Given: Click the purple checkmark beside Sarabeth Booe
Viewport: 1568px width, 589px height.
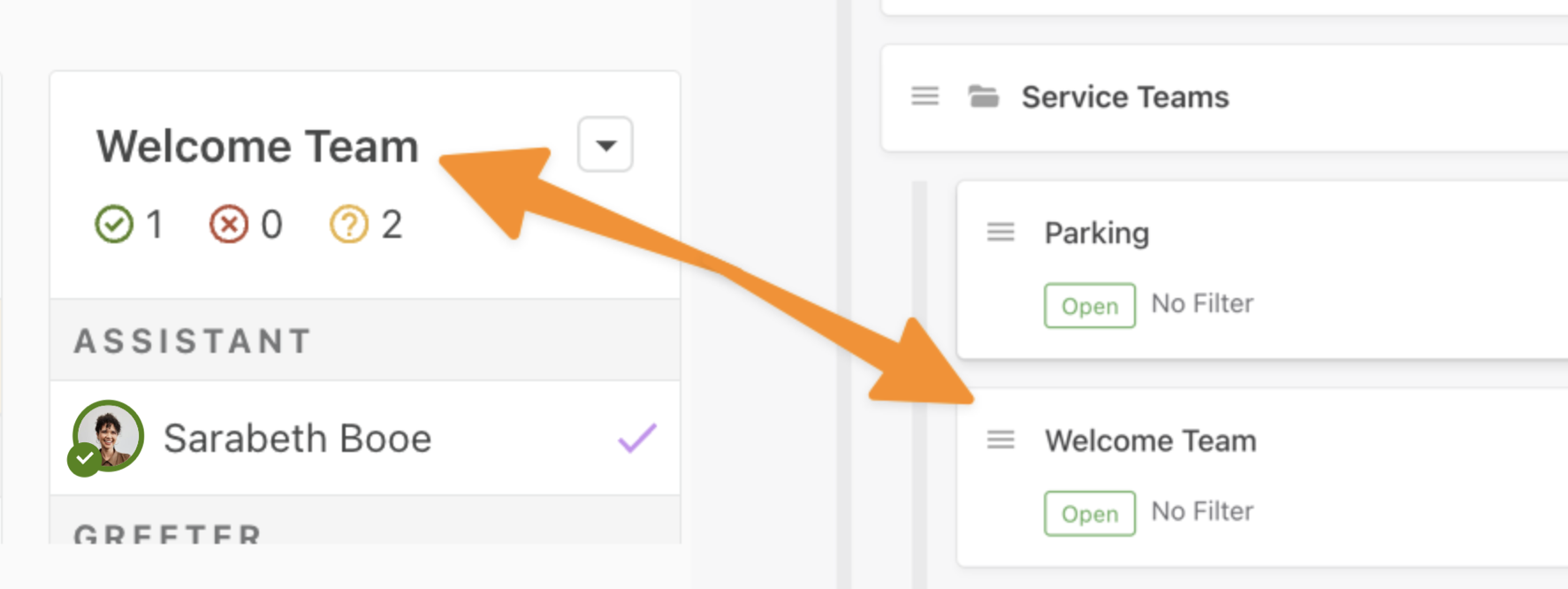Looking at the screenshot, I should 636,438.
